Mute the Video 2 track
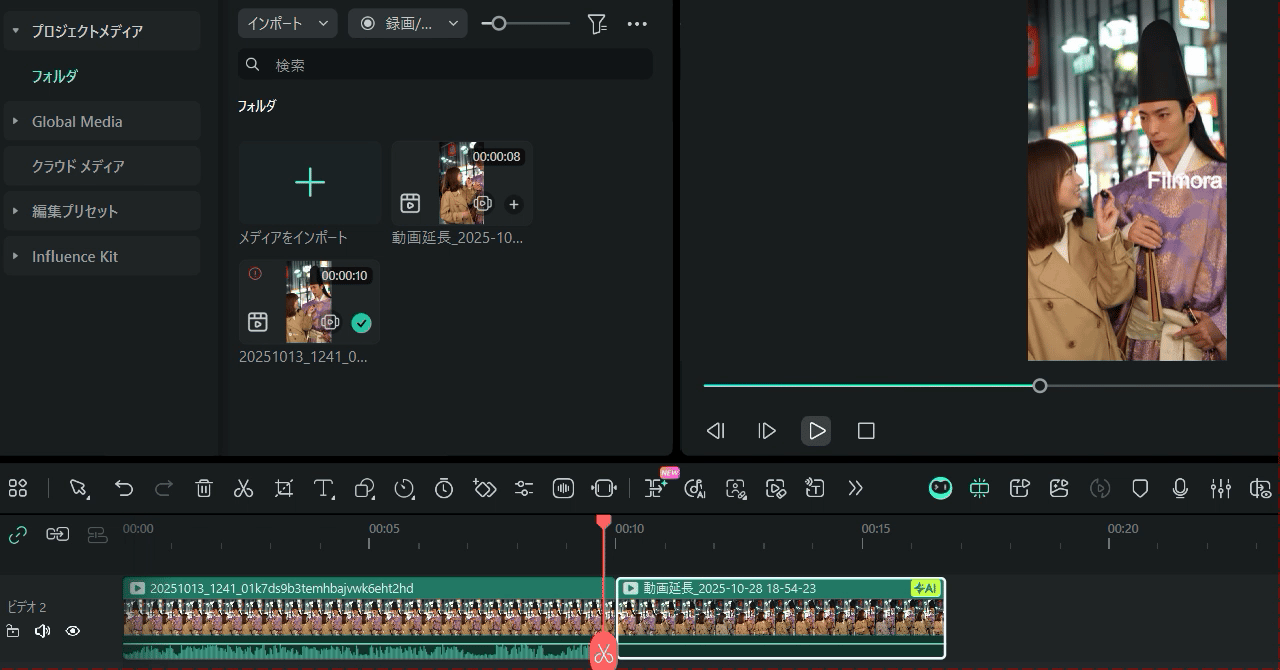 44,631
